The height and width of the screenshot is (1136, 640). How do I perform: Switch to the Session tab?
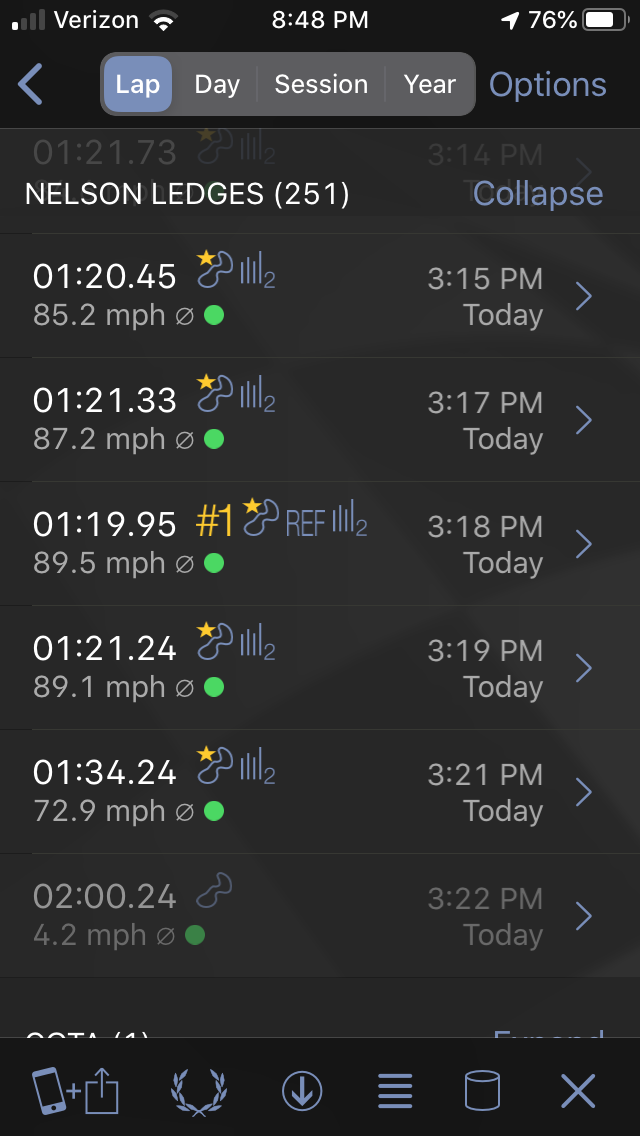(x=321, y=85)
